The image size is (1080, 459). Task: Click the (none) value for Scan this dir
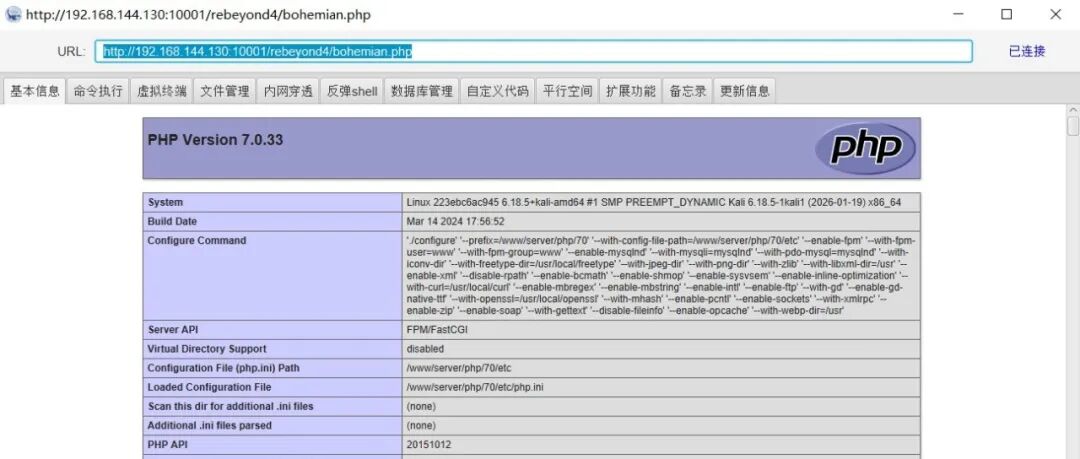[x=421, y=407]
